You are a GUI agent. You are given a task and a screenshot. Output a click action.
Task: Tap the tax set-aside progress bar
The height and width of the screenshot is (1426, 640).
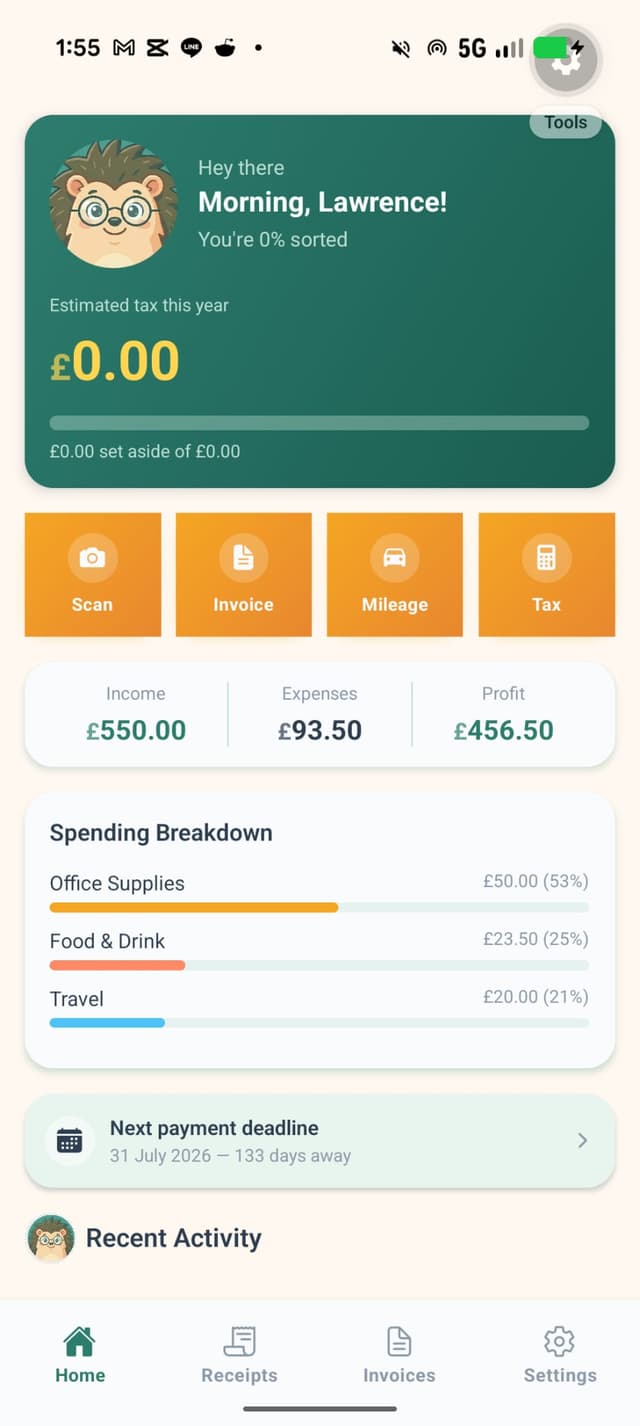318,422
